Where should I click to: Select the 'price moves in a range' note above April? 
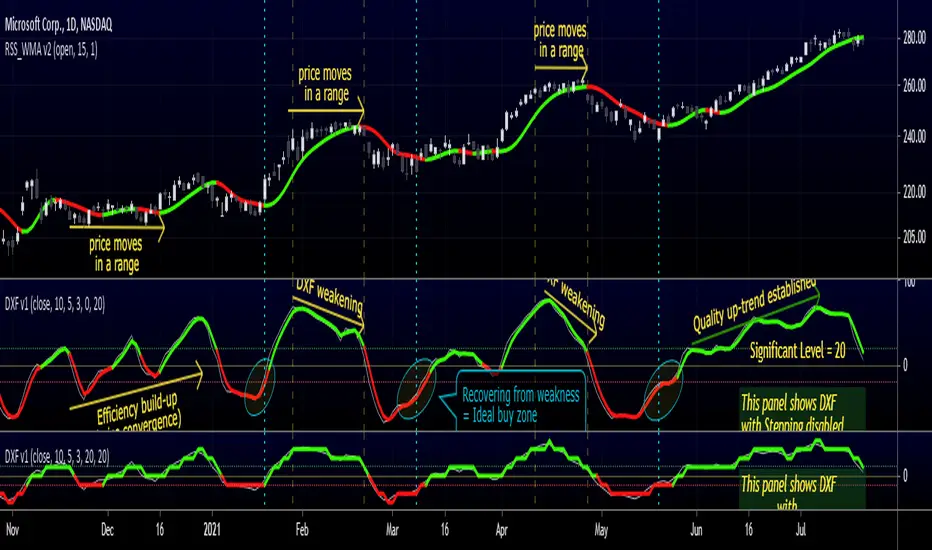pyautogui.click(x=560, y=40)
